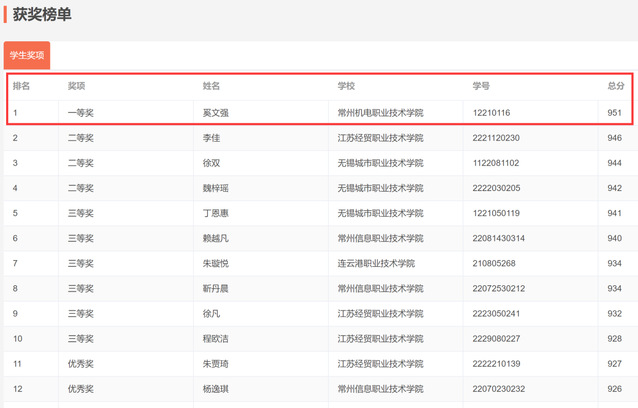Select student ID 210805268
This screenshot has height=408, width=638.
pos(494,263)
